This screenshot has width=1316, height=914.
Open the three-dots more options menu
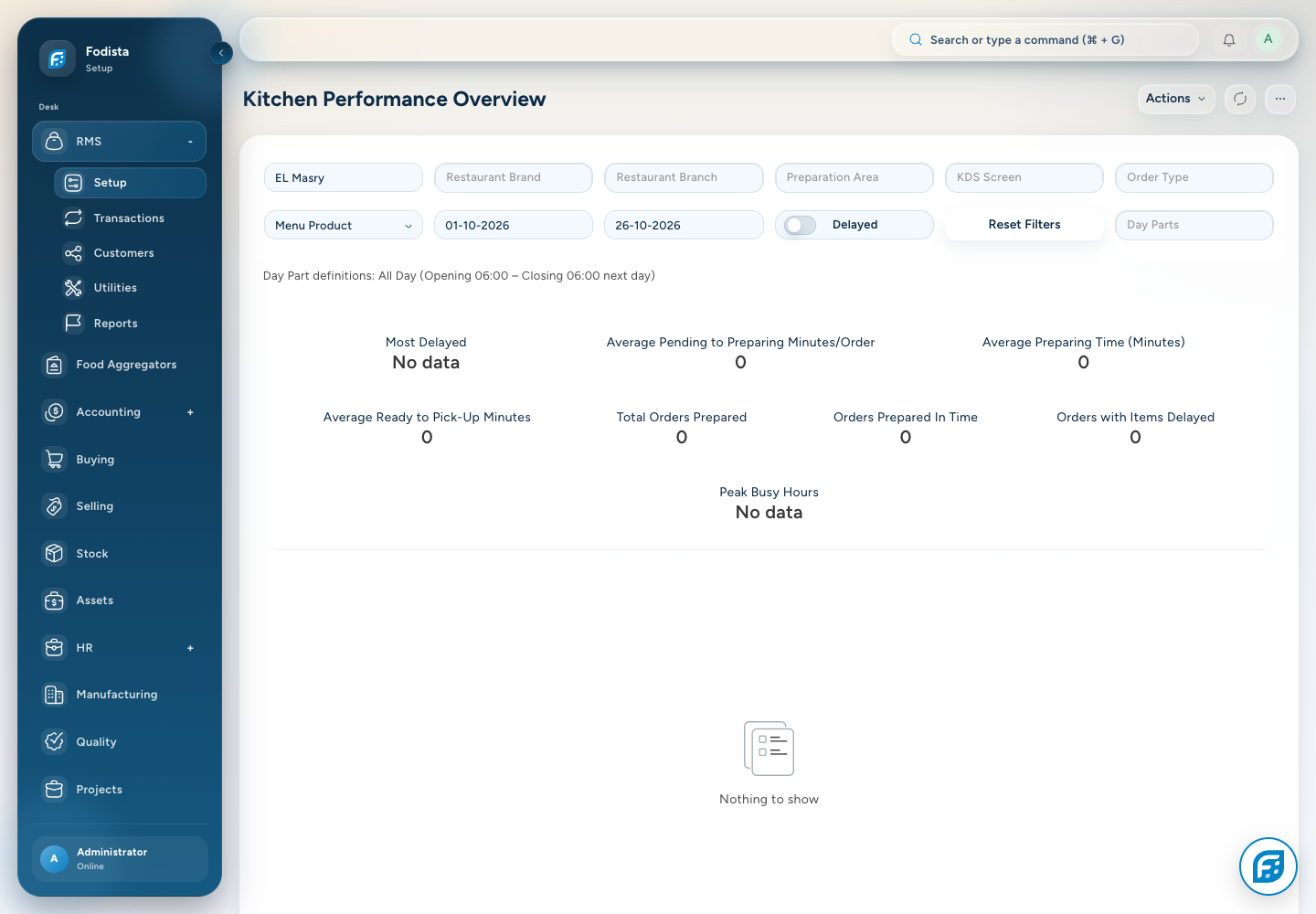pyautogui.click(x=1280, y=99)
